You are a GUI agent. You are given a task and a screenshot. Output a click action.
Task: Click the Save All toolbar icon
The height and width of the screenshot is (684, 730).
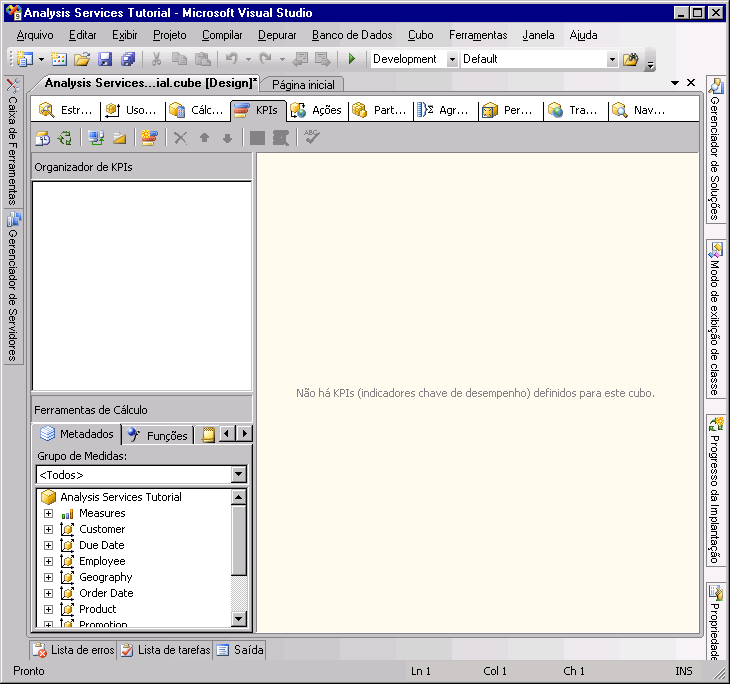(128, 60)
